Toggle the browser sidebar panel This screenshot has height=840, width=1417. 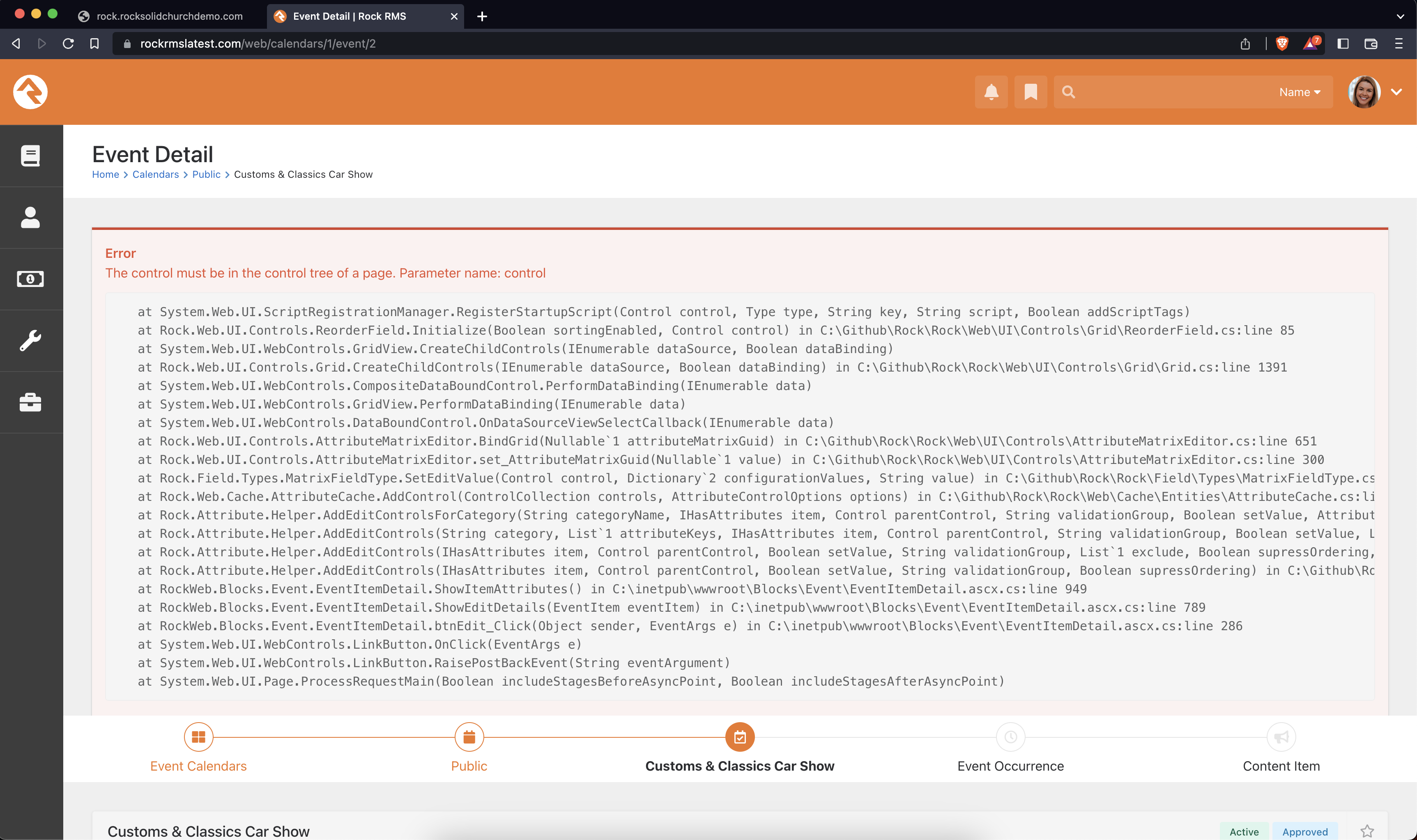click(x=1343, y=44)
